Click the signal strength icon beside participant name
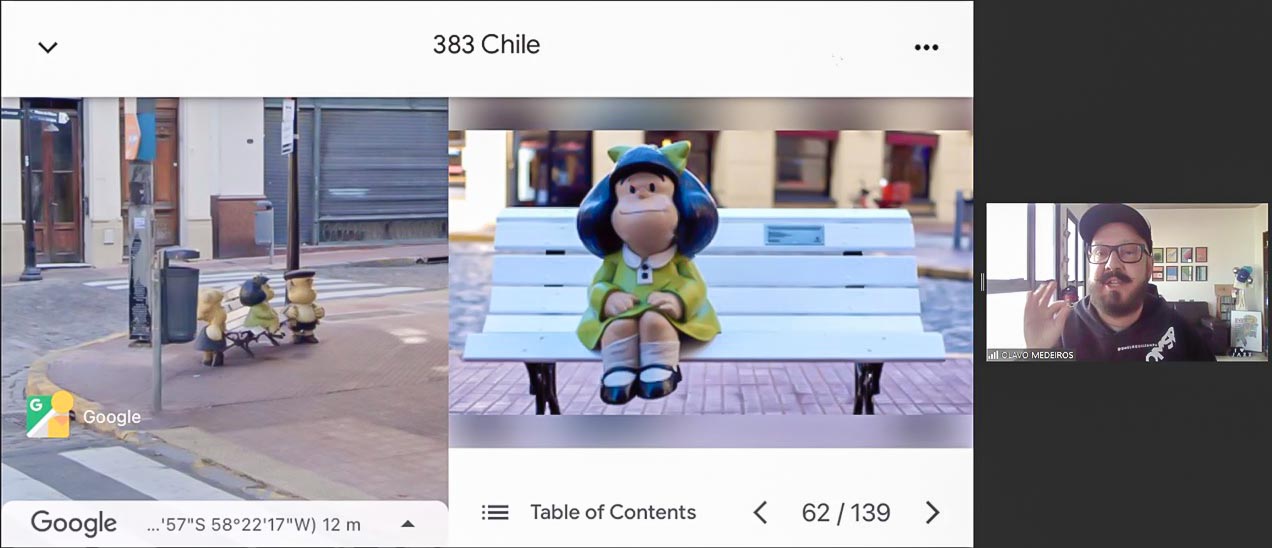The height and width of the screenshot is (548, 1272). (994, 354)
